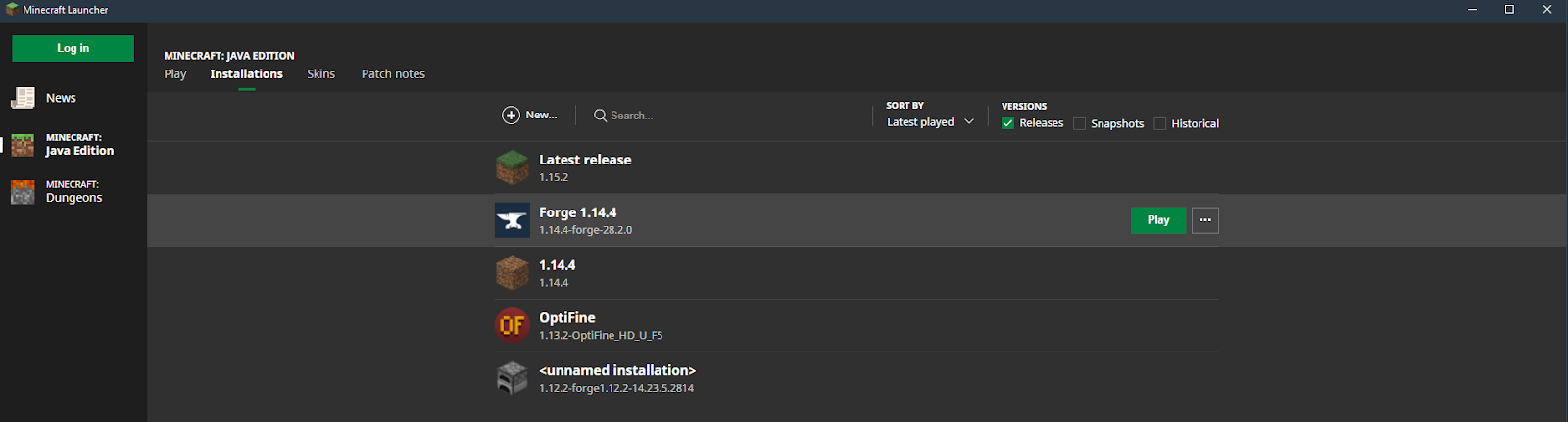Click version text 1.13.2-OptiFine_HD_U_F5
Image resolution: width=1568 pixels, height=422 pixels.
pos(601,335)
